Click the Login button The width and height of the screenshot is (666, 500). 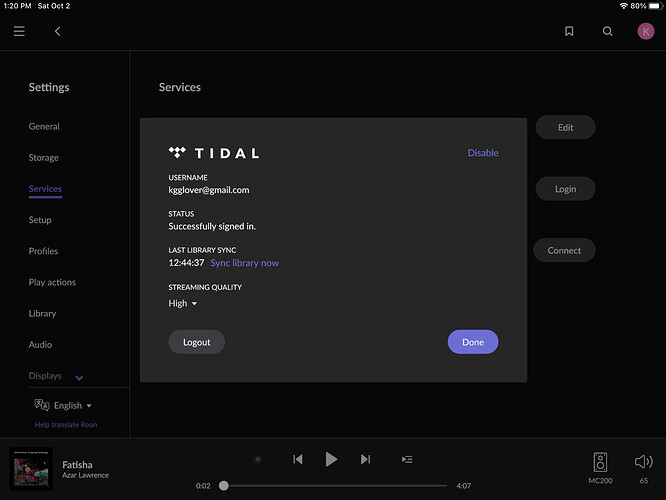565,189
